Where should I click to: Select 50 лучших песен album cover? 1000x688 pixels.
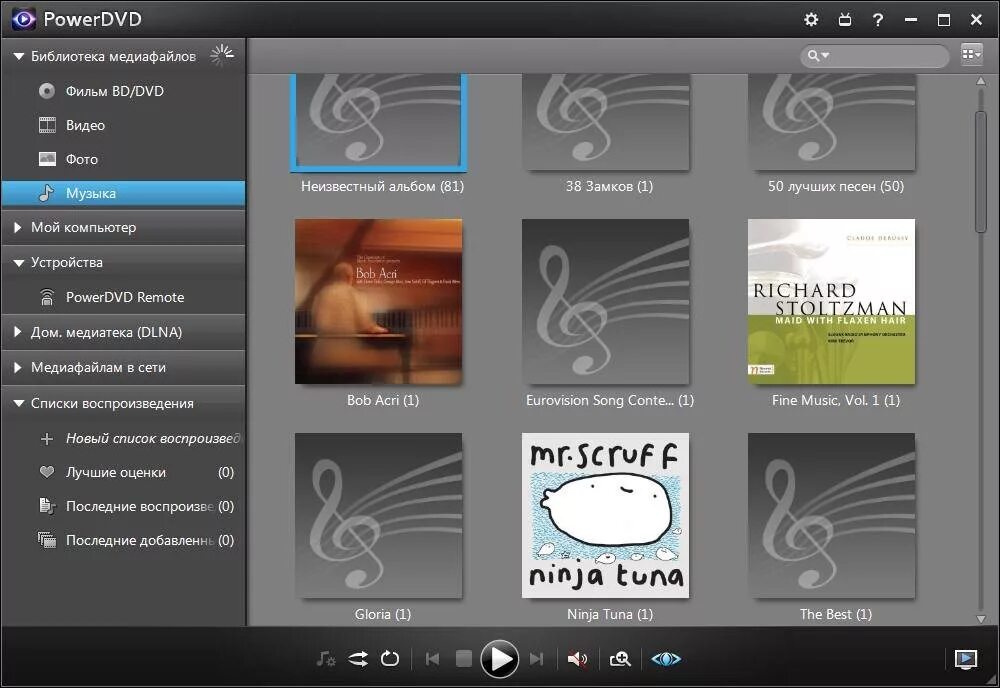click(x=832, y=121)
